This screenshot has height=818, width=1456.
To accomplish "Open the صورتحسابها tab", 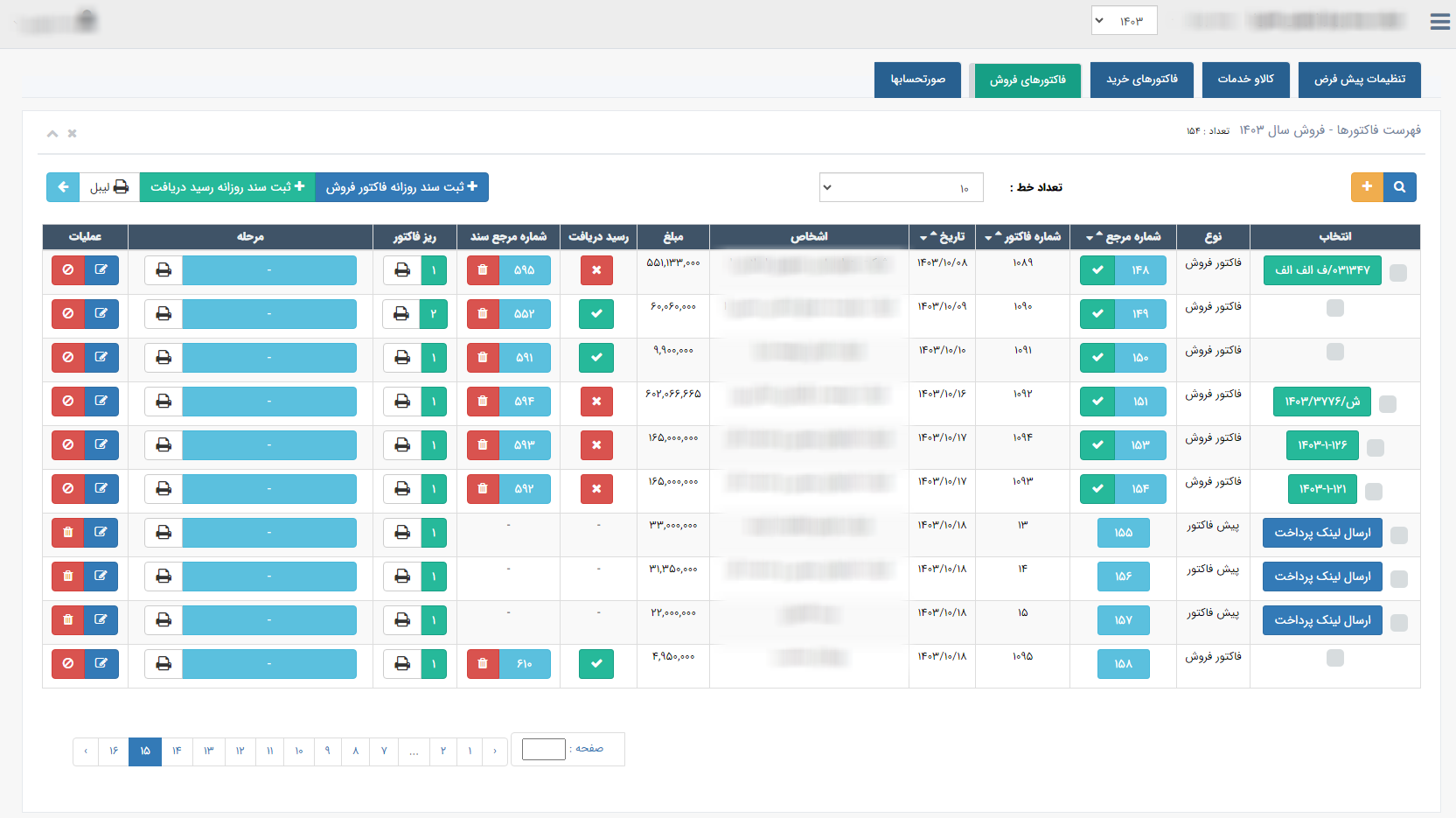I will [x=917, y=80].
